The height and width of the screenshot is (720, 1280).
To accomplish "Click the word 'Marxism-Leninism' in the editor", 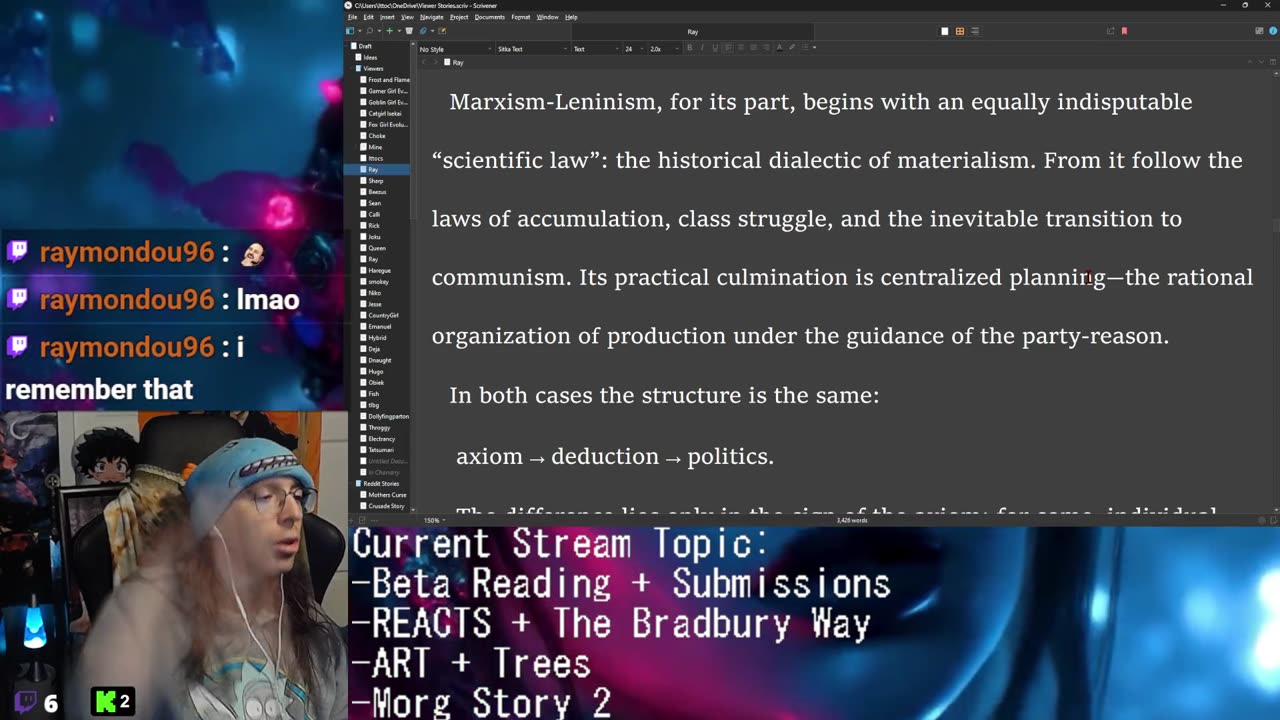I will point(555,102).
